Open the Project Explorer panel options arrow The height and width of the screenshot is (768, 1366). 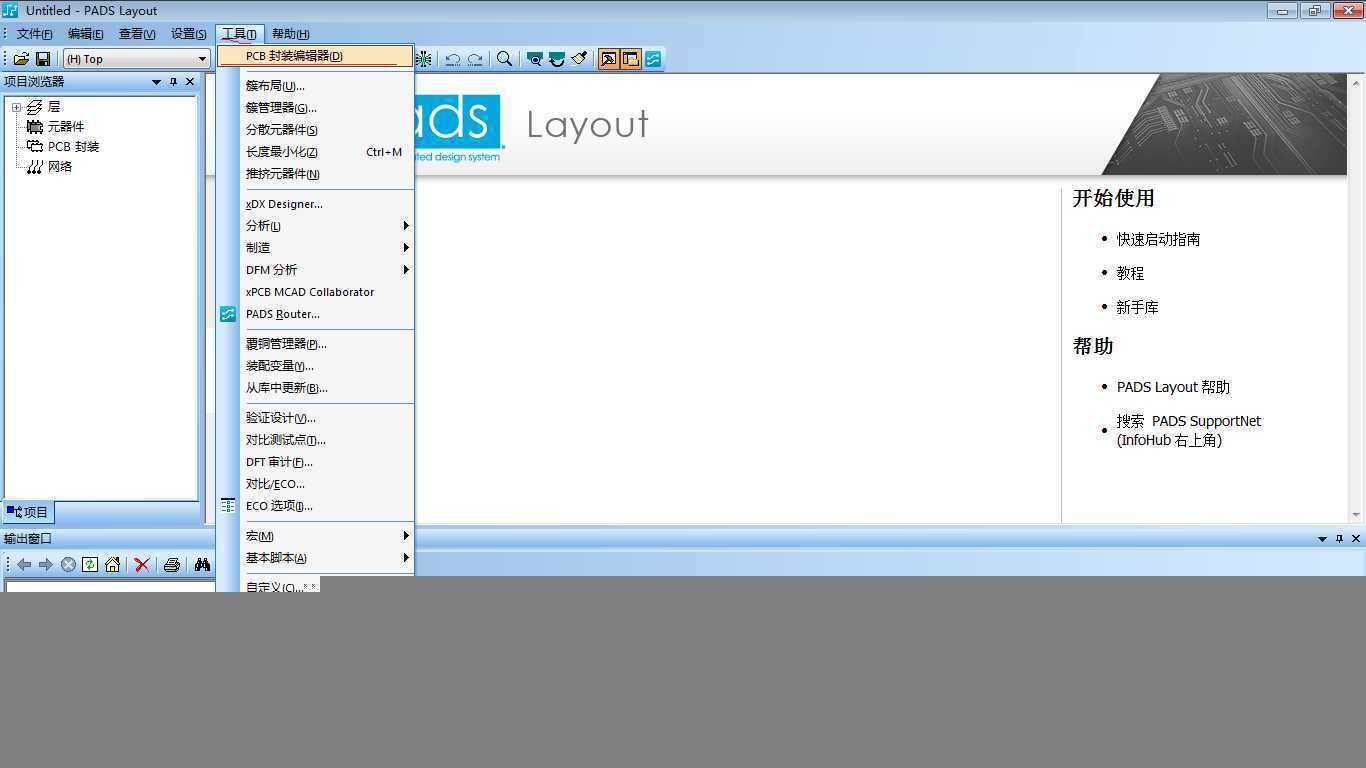[156, 82]
